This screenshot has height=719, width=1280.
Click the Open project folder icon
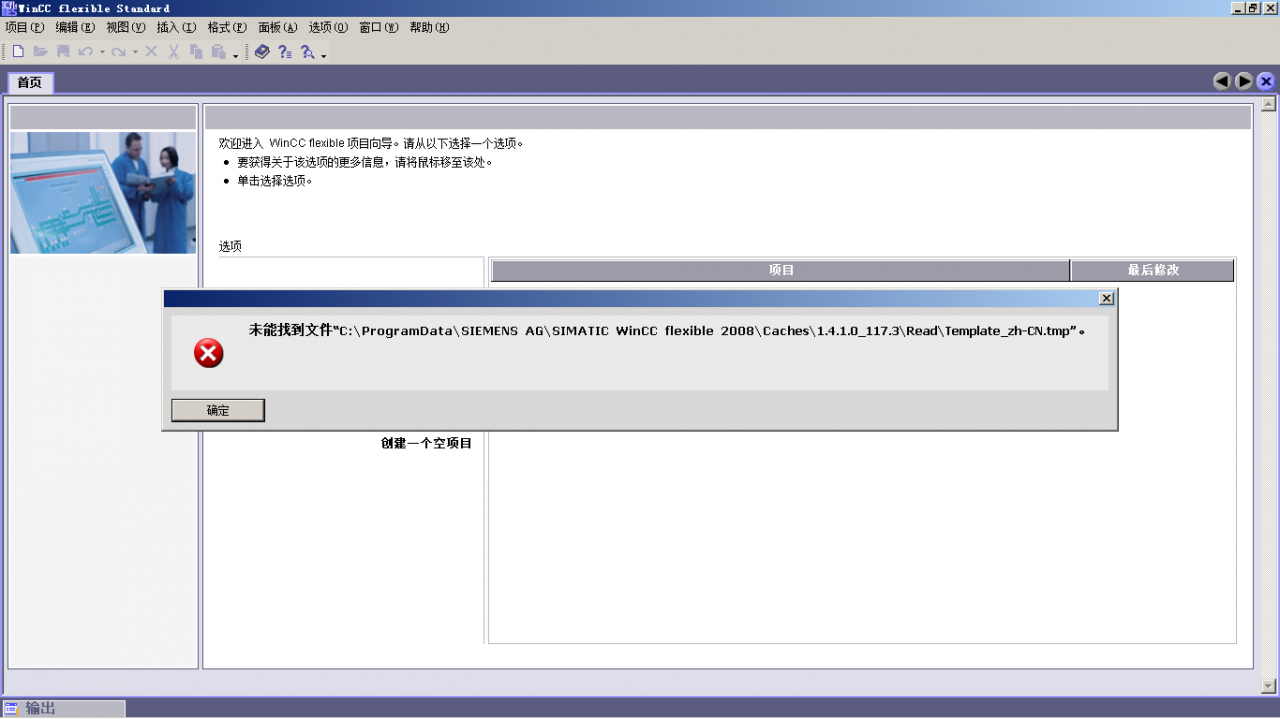click(x=41, y=51)
